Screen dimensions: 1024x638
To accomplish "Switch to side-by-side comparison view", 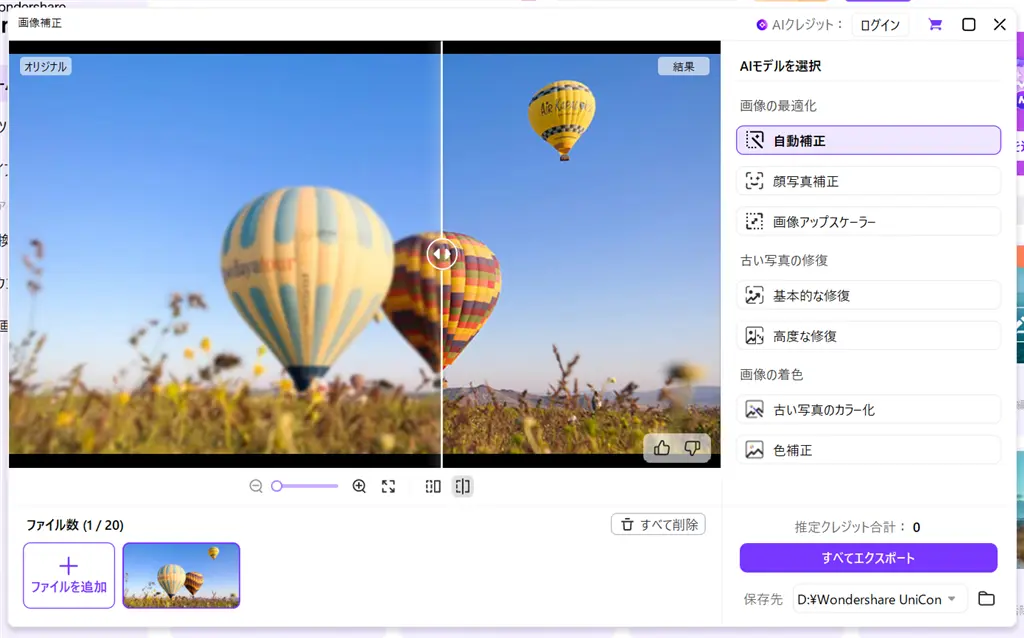I will (432, 486).
